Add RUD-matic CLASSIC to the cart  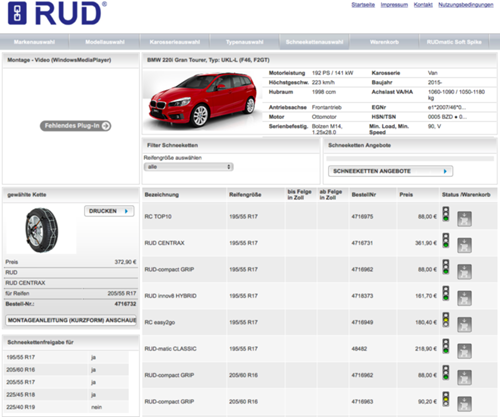[464, 351]
